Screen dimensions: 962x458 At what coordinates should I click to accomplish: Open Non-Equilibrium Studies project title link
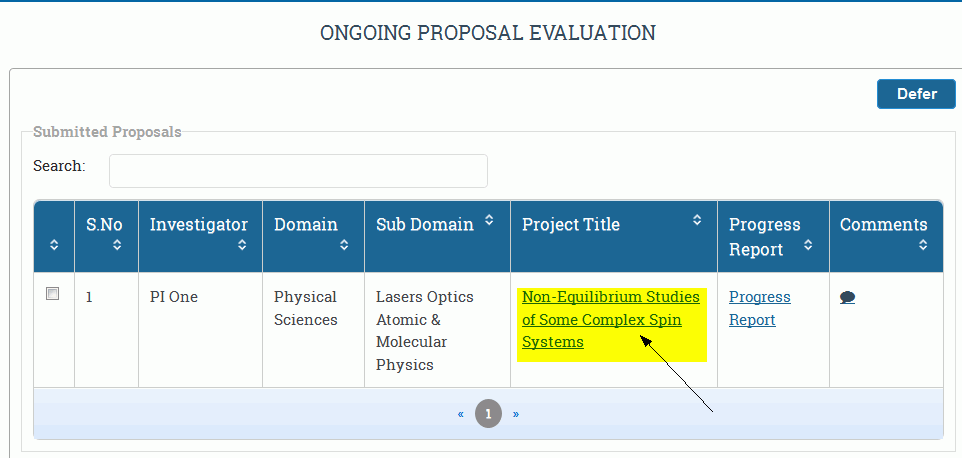tap(610, 319)
